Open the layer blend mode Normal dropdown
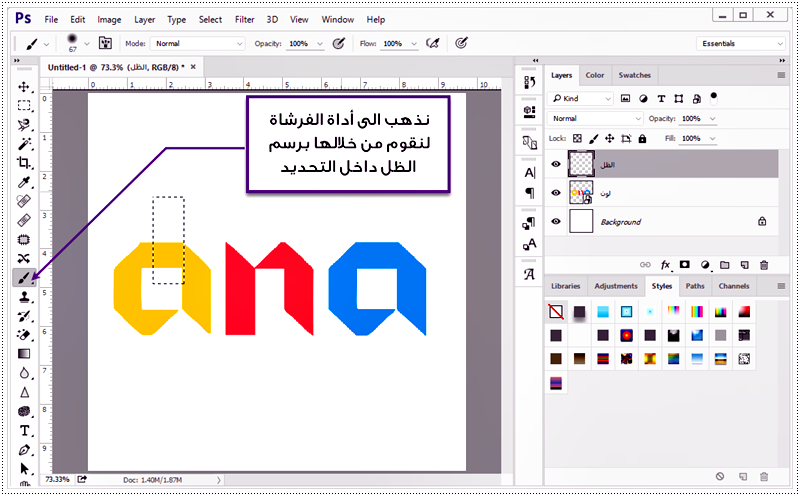Viewport: 800px width, 496px height. (595, 118)
